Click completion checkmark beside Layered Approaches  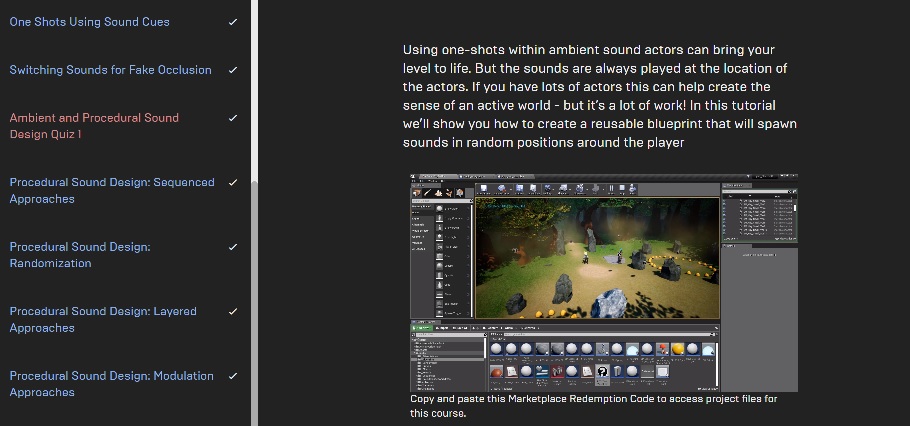(x=233, y=311)
